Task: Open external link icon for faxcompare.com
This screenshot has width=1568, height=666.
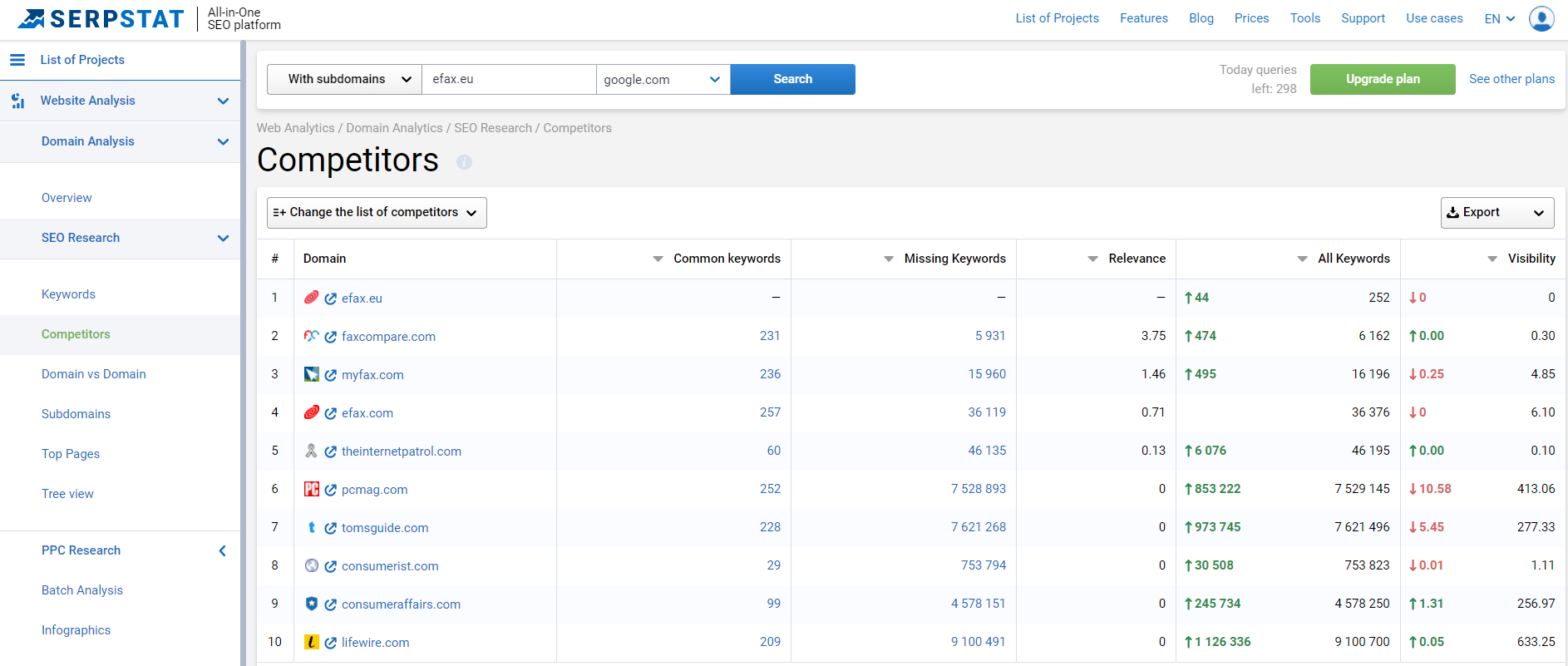Action: click(331, 337)
